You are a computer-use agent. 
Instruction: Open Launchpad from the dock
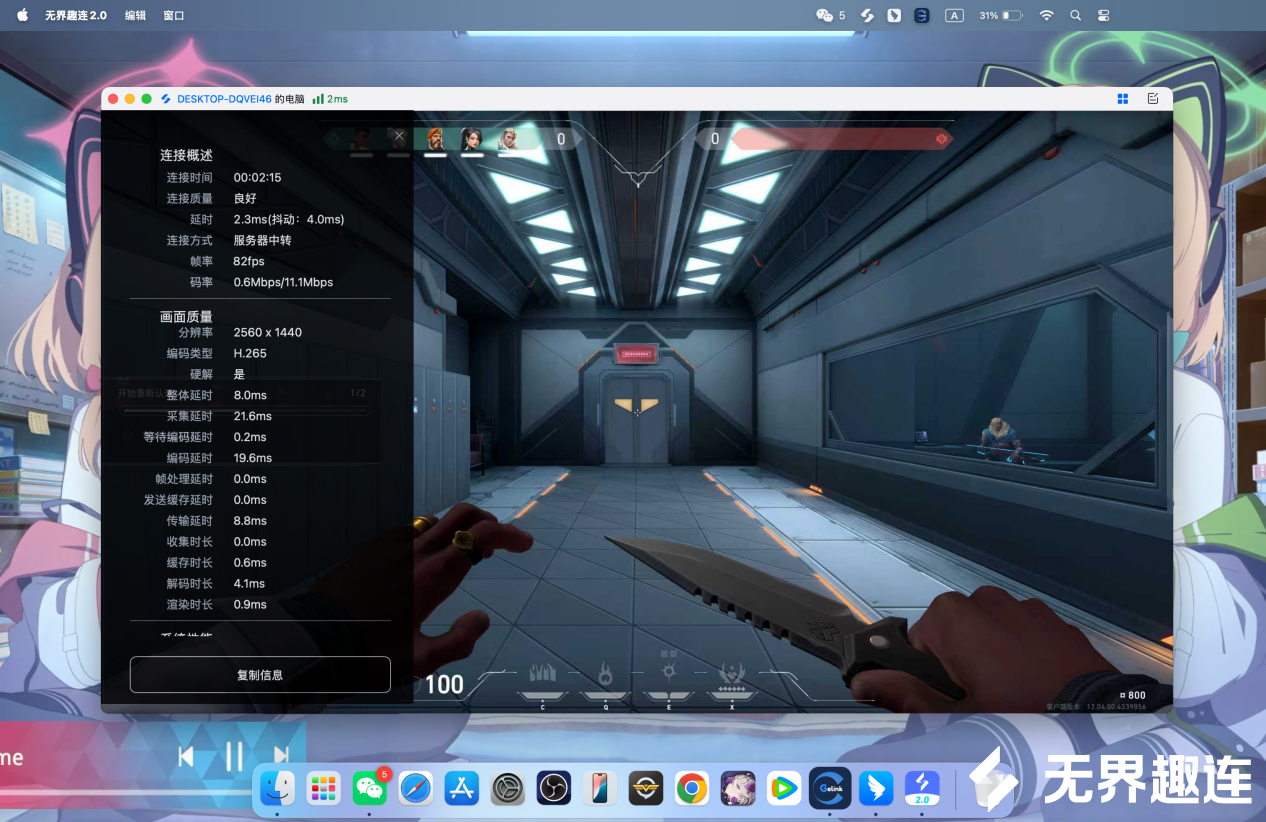click(x=323, y=789)
